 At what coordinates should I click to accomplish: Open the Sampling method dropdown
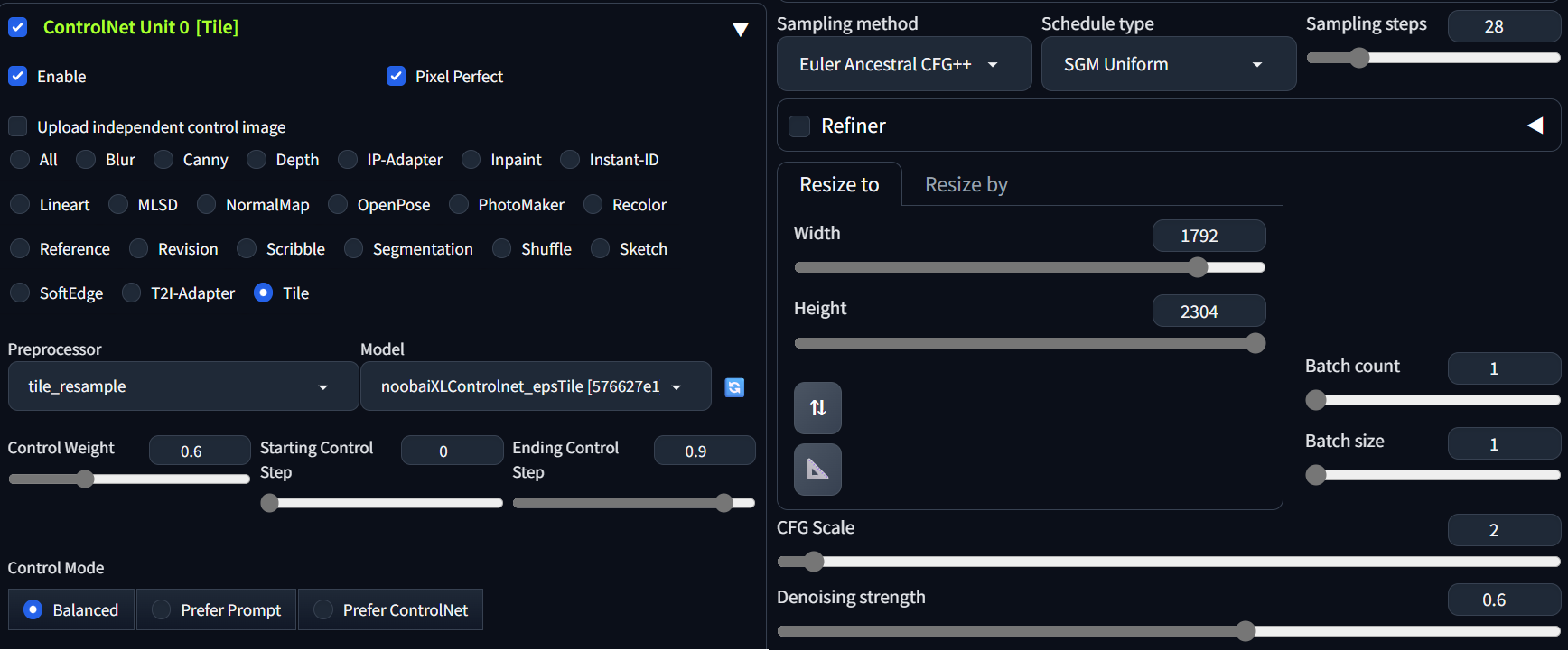click(904, 64)
